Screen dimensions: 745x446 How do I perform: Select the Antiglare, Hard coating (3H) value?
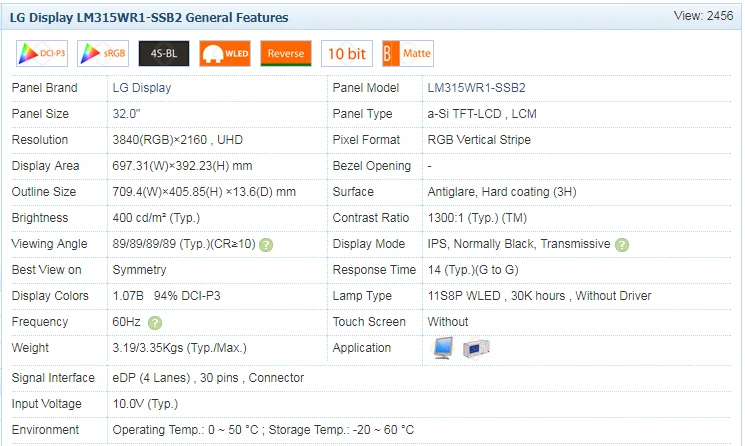[502, 192]
